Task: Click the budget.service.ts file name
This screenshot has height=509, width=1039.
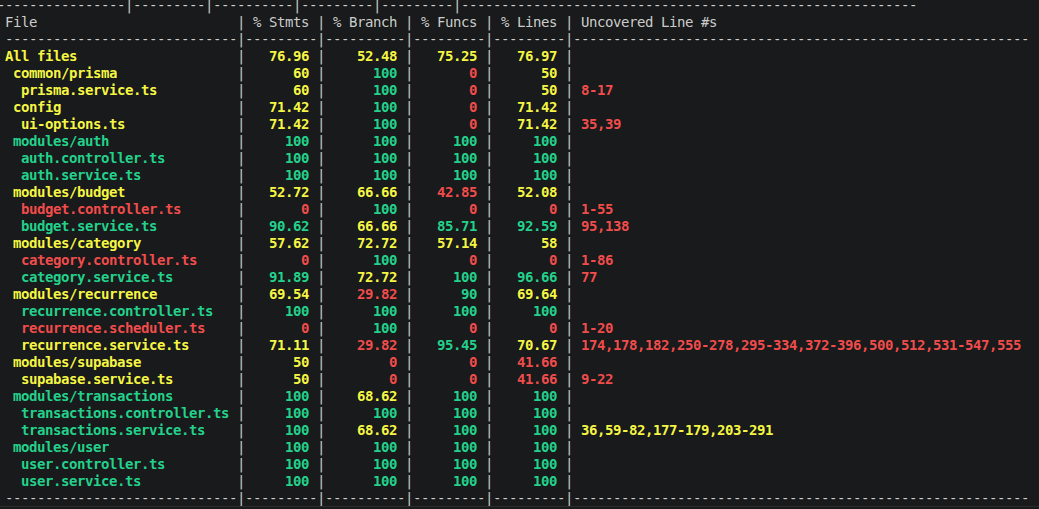Action: click(x=89, y=226)
